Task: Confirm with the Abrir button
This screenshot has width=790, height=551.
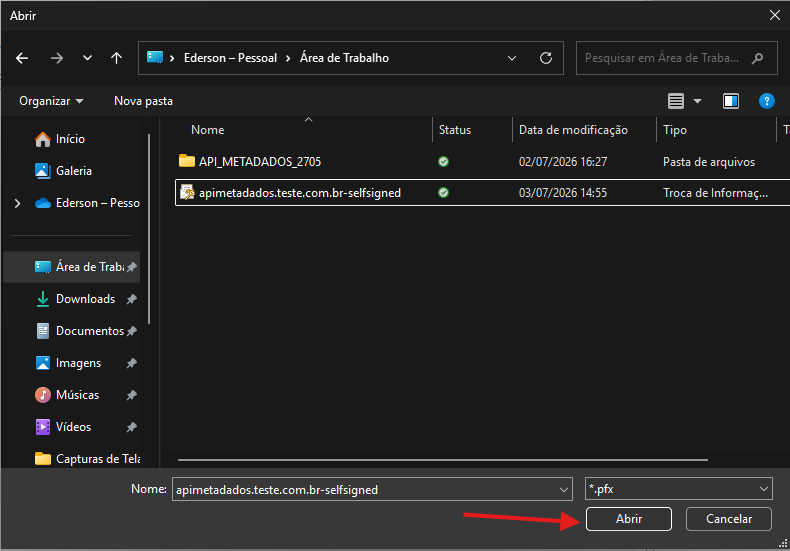Action: point(628,519)
